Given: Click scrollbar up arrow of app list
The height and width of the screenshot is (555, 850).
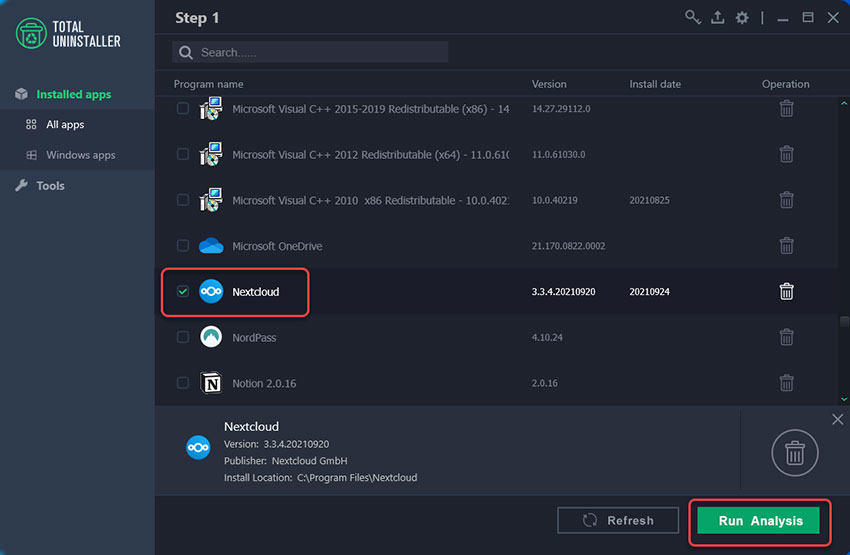Looking at the screenshot, I should click(844, 103).
